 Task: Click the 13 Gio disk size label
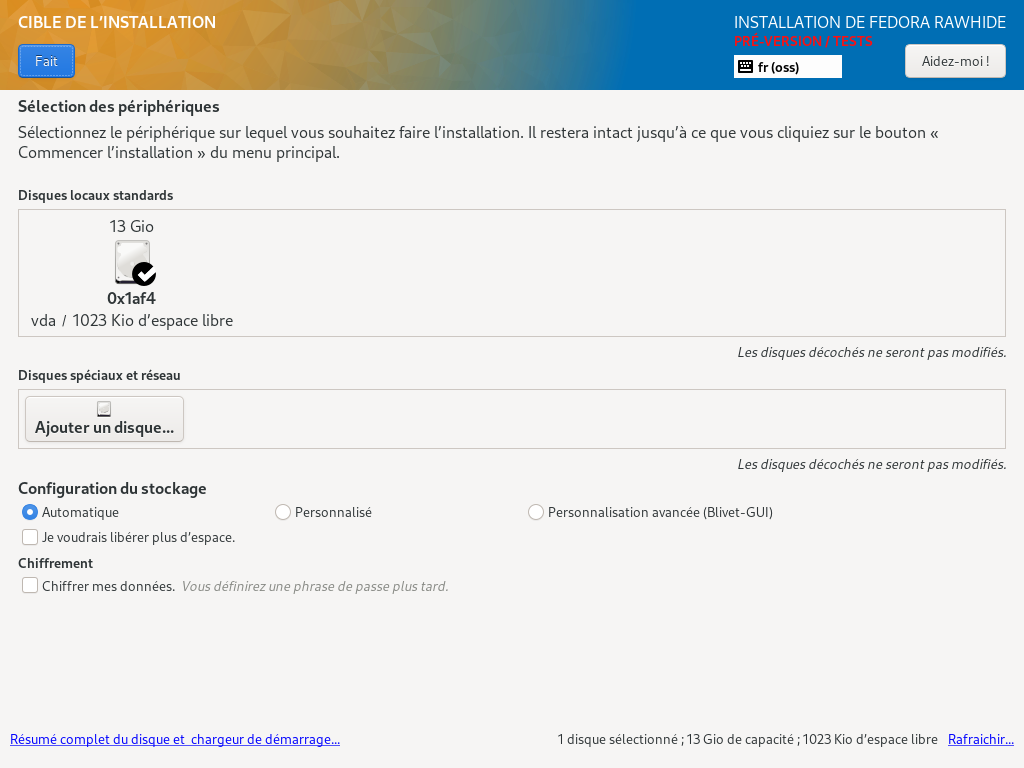tap(131, 227)
